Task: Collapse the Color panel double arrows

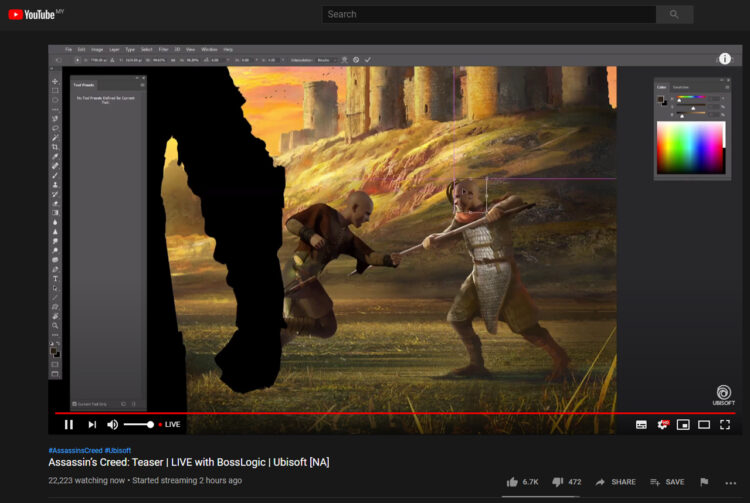Action: (x=721, y=80)
